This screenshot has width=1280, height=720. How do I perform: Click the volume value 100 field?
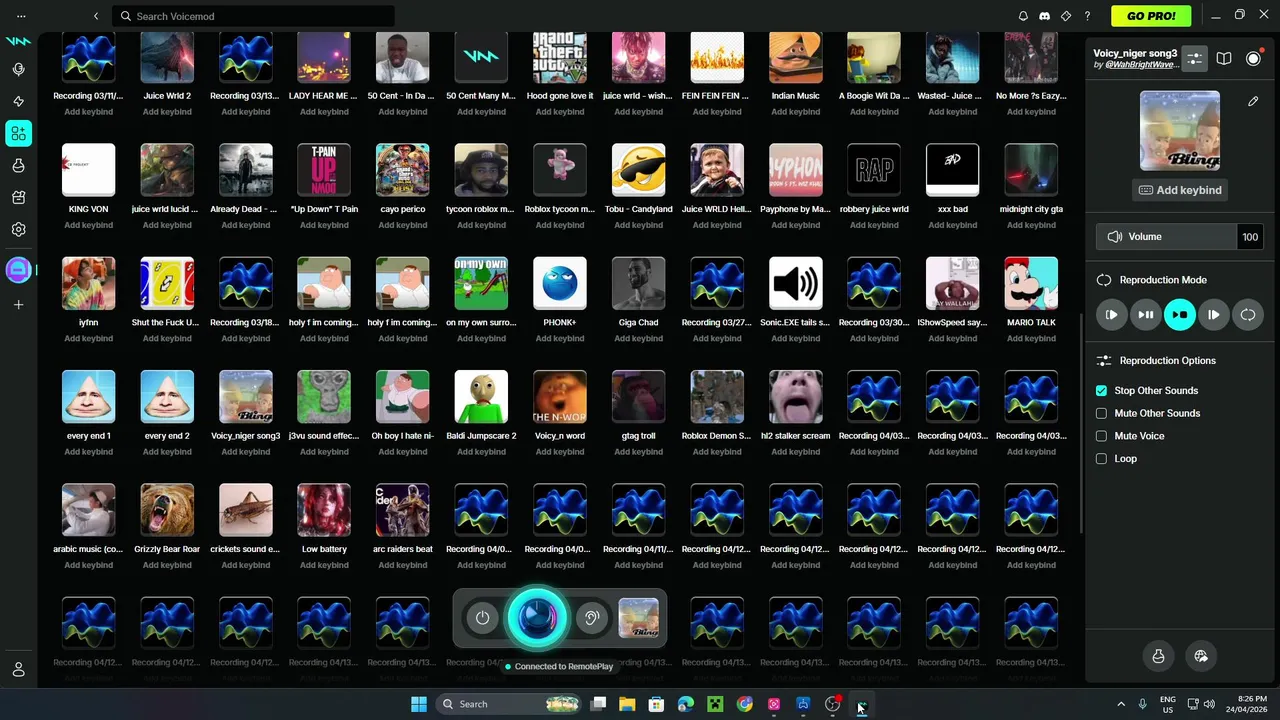pos(1250,237)
